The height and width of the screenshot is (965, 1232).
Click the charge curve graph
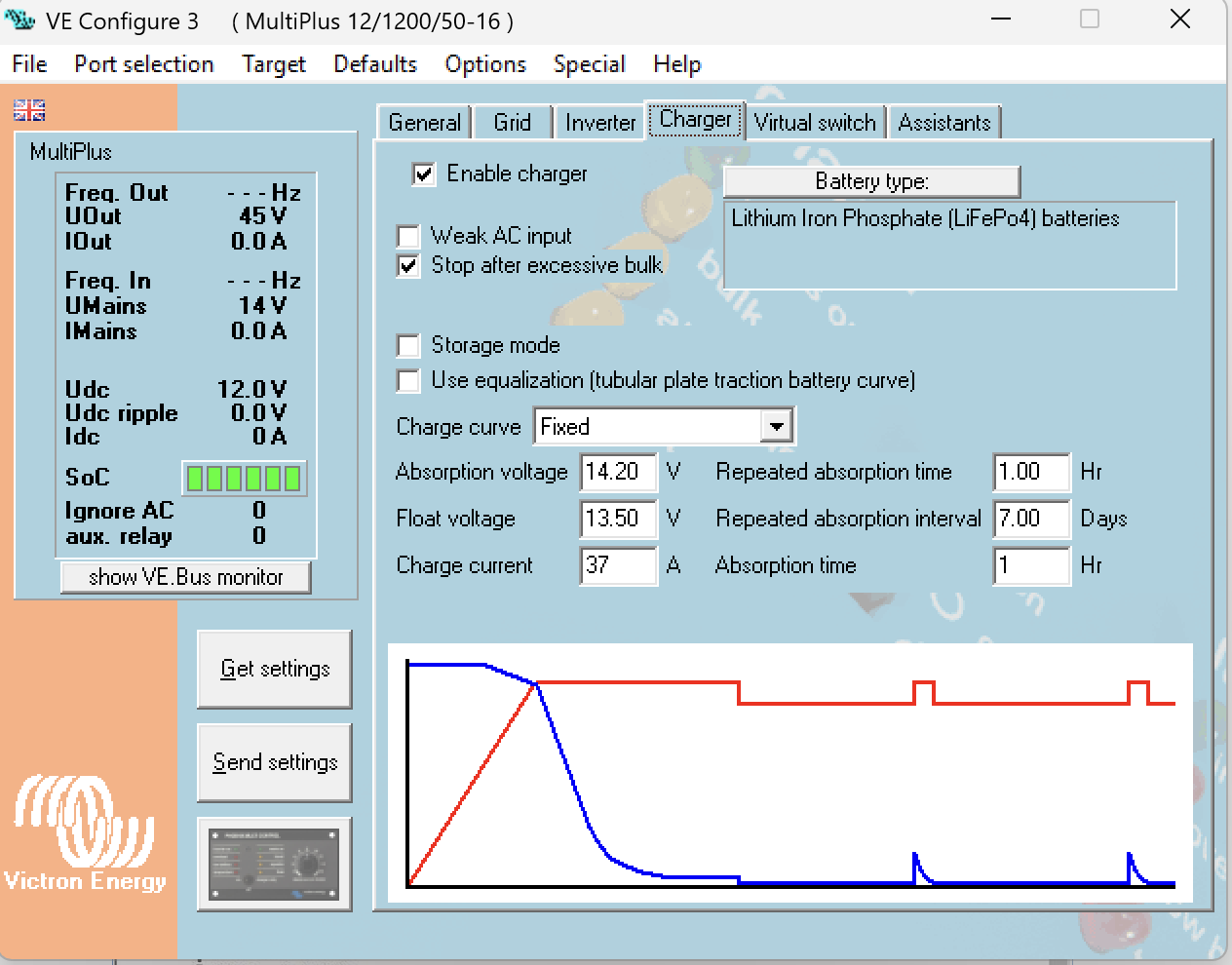pyautogui.click(x=790, y=772)
